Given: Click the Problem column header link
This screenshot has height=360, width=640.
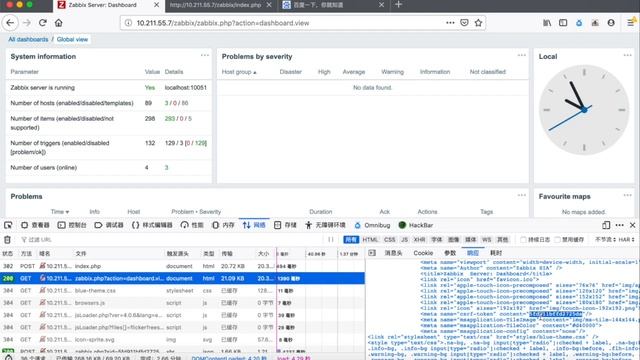Looking at the screenshot, I should pos(182,211).
